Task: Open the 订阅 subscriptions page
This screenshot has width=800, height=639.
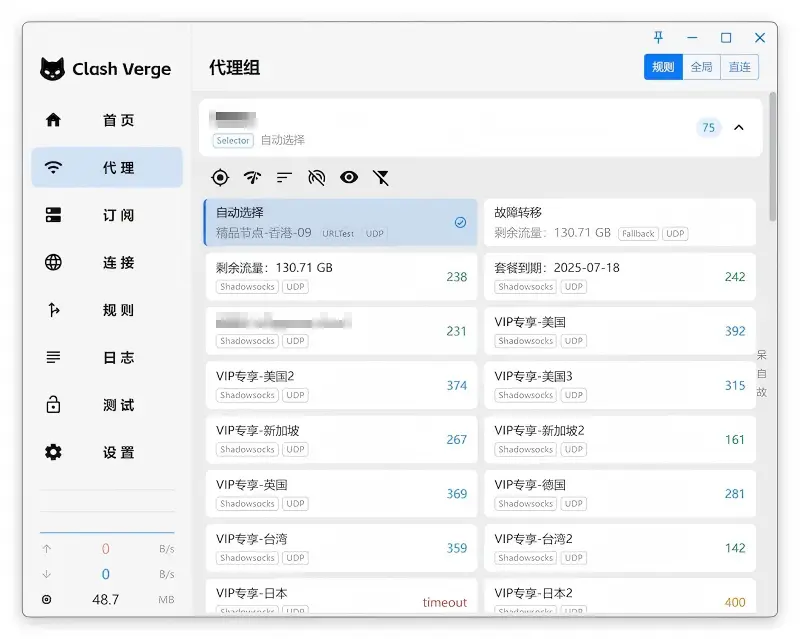Action: (107, 215)
